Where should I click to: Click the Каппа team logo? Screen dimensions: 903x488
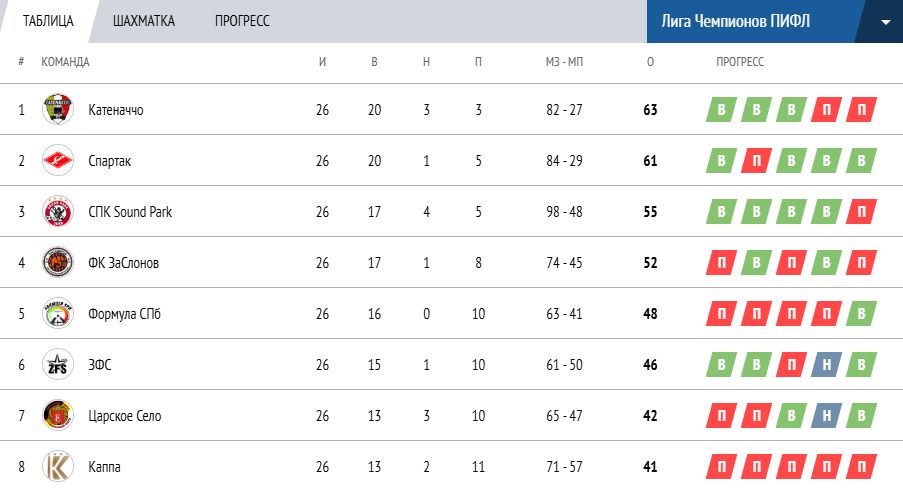(x=57, y=467)
